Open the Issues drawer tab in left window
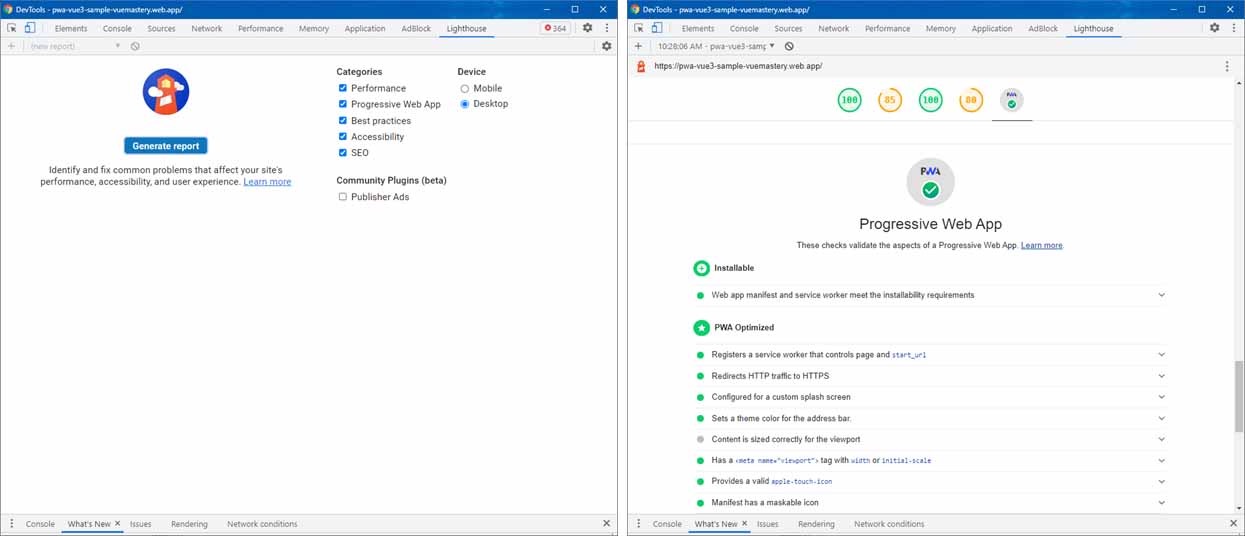 tap(141, 524)
